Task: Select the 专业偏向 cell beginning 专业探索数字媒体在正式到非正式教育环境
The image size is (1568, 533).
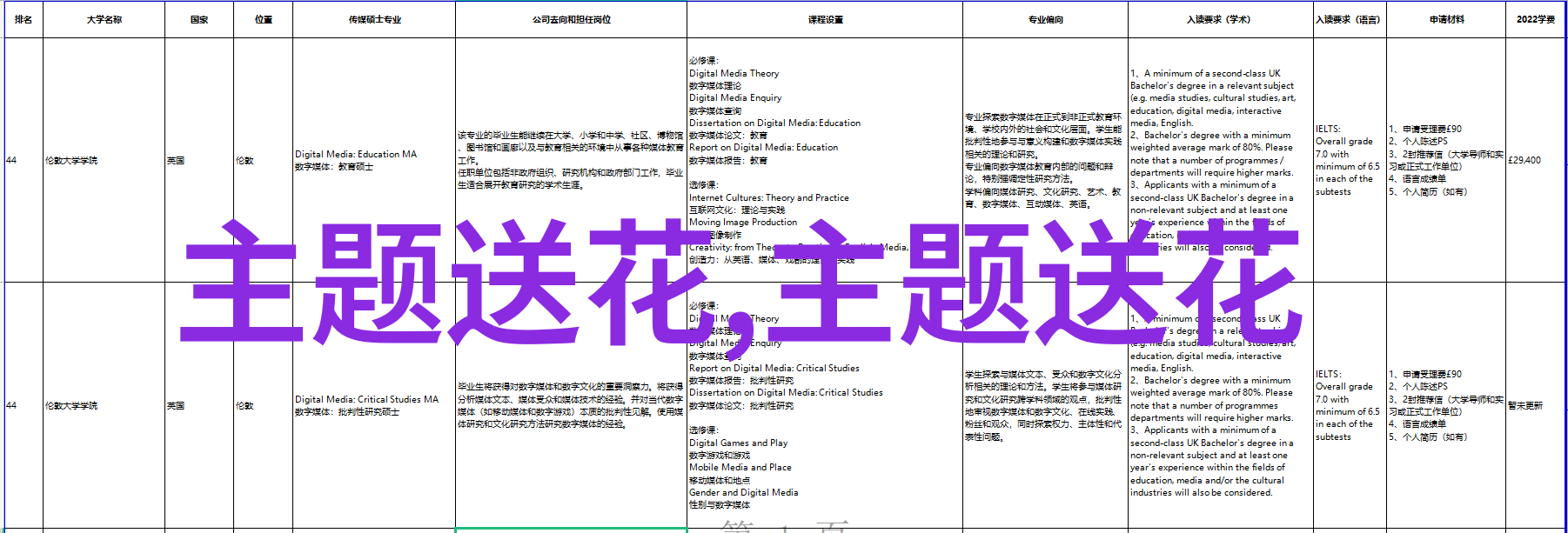Action: click(1045, 160)
